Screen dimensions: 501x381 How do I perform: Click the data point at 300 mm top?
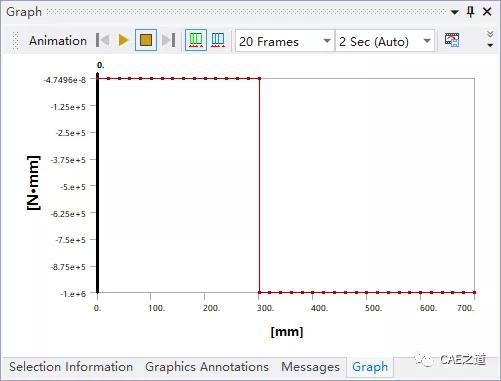[x=259, y=79]
